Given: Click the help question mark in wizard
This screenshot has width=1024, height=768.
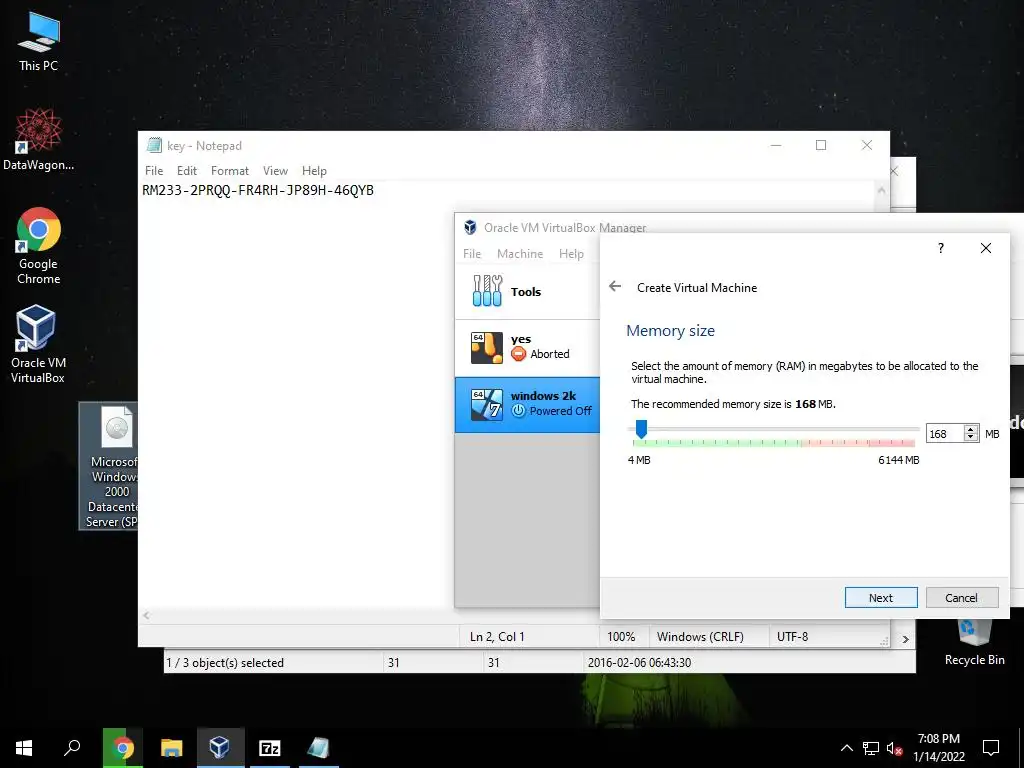Looking at the screenshot, I should pos(940,248).
